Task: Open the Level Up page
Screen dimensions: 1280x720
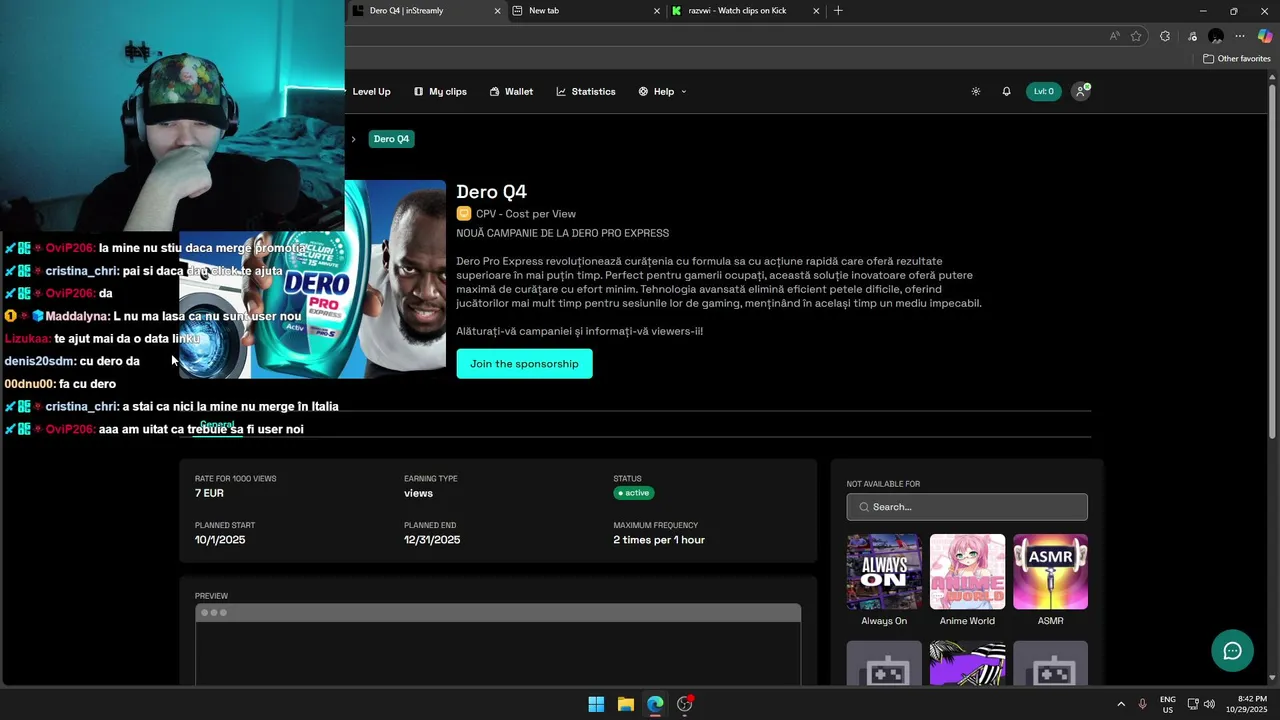Action: (371, 91)
